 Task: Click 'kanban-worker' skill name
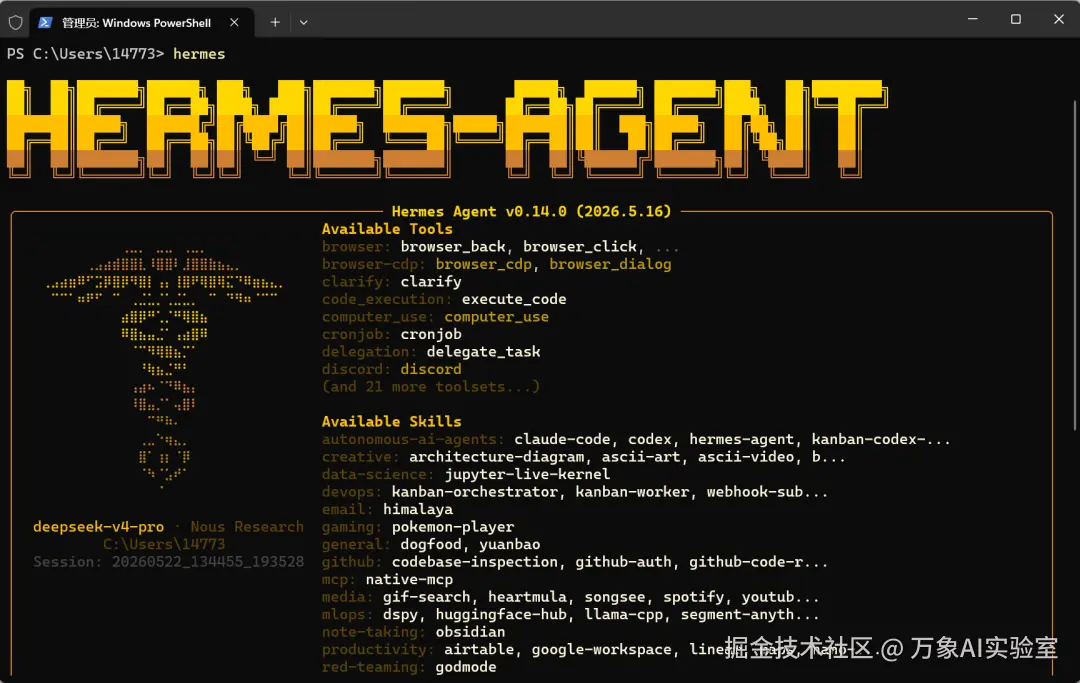pyautogui.click(x=632, y=492)
